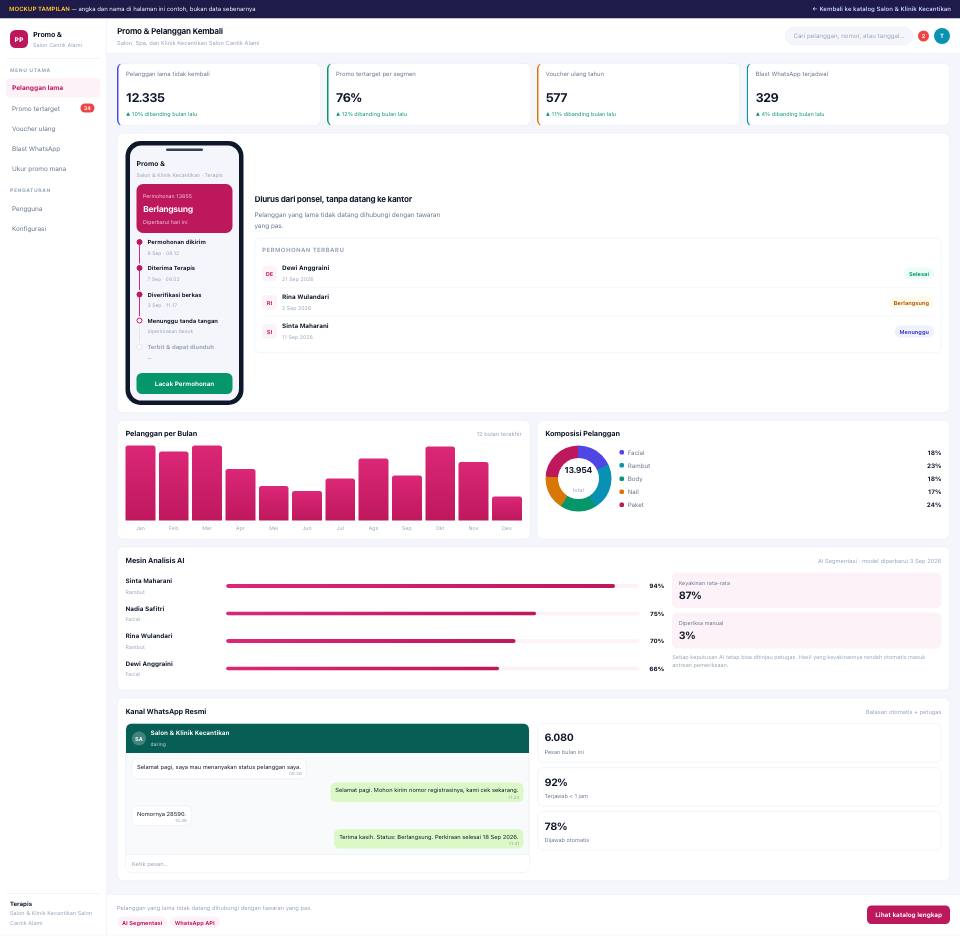Click the SI avatar beside Sinta Maharani
This screenshot has height=936, width=960.
point(269,332)
